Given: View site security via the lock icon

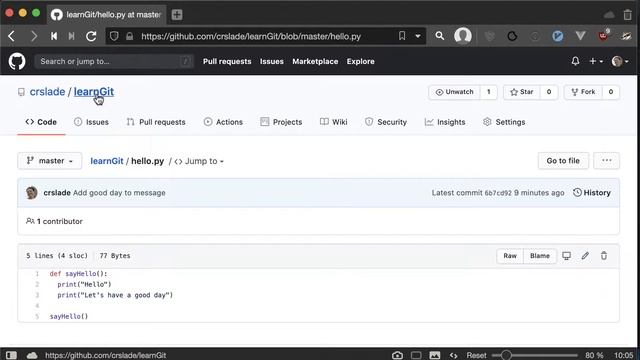Looking at the screenshot, I should (129, 36).
